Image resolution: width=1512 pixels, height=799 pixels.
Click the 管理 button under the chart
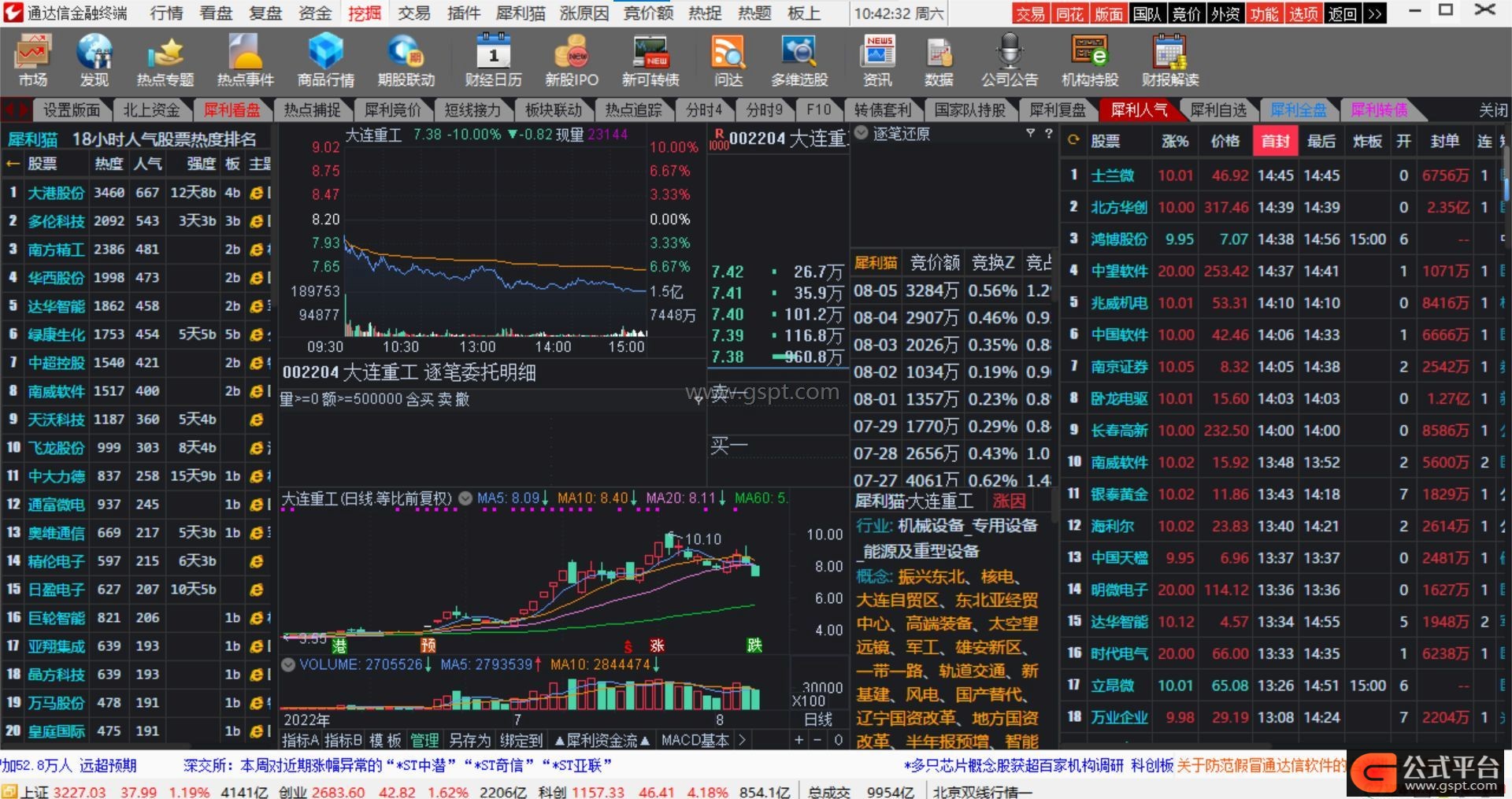(x=424, y=740)
